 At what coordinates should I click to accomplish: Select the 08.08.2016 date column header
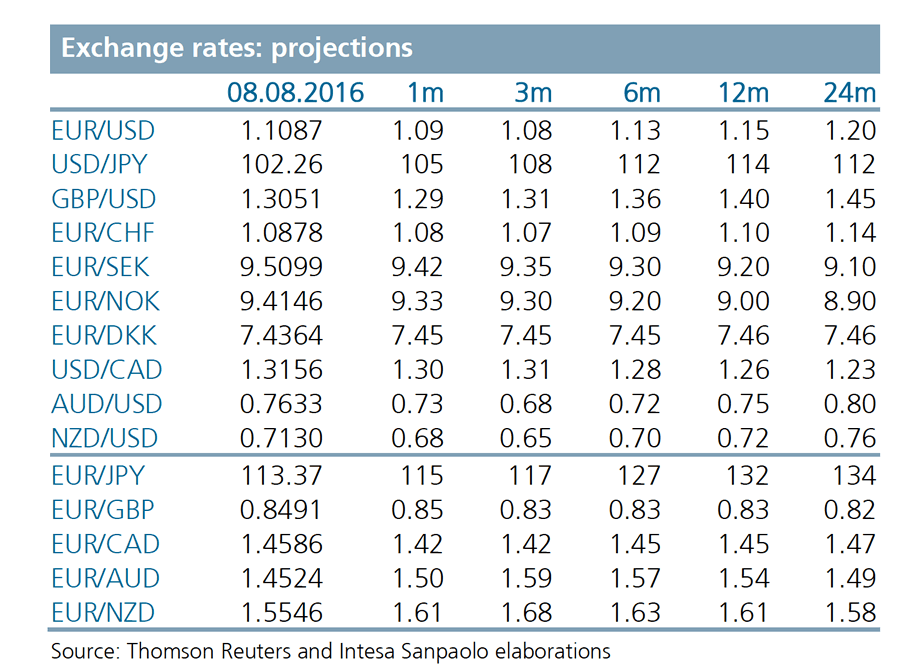(295, 94)
